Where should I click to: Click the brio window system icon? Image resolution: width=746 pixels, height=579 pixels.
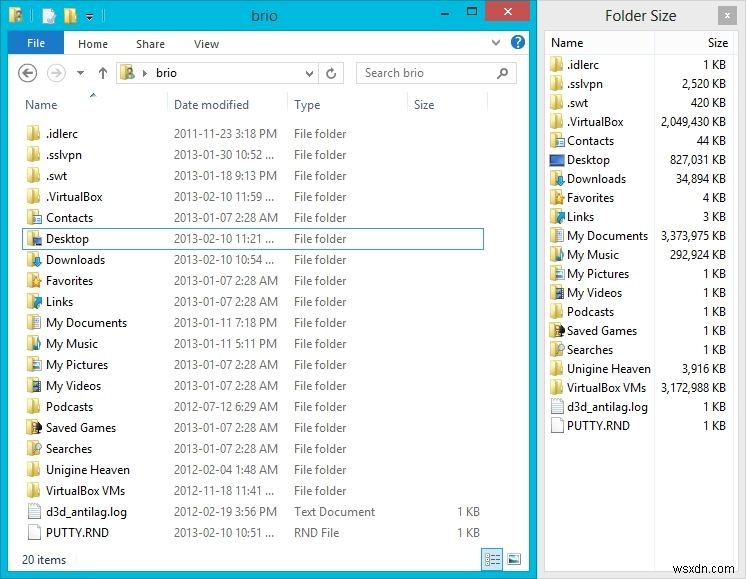pos(15,15)
